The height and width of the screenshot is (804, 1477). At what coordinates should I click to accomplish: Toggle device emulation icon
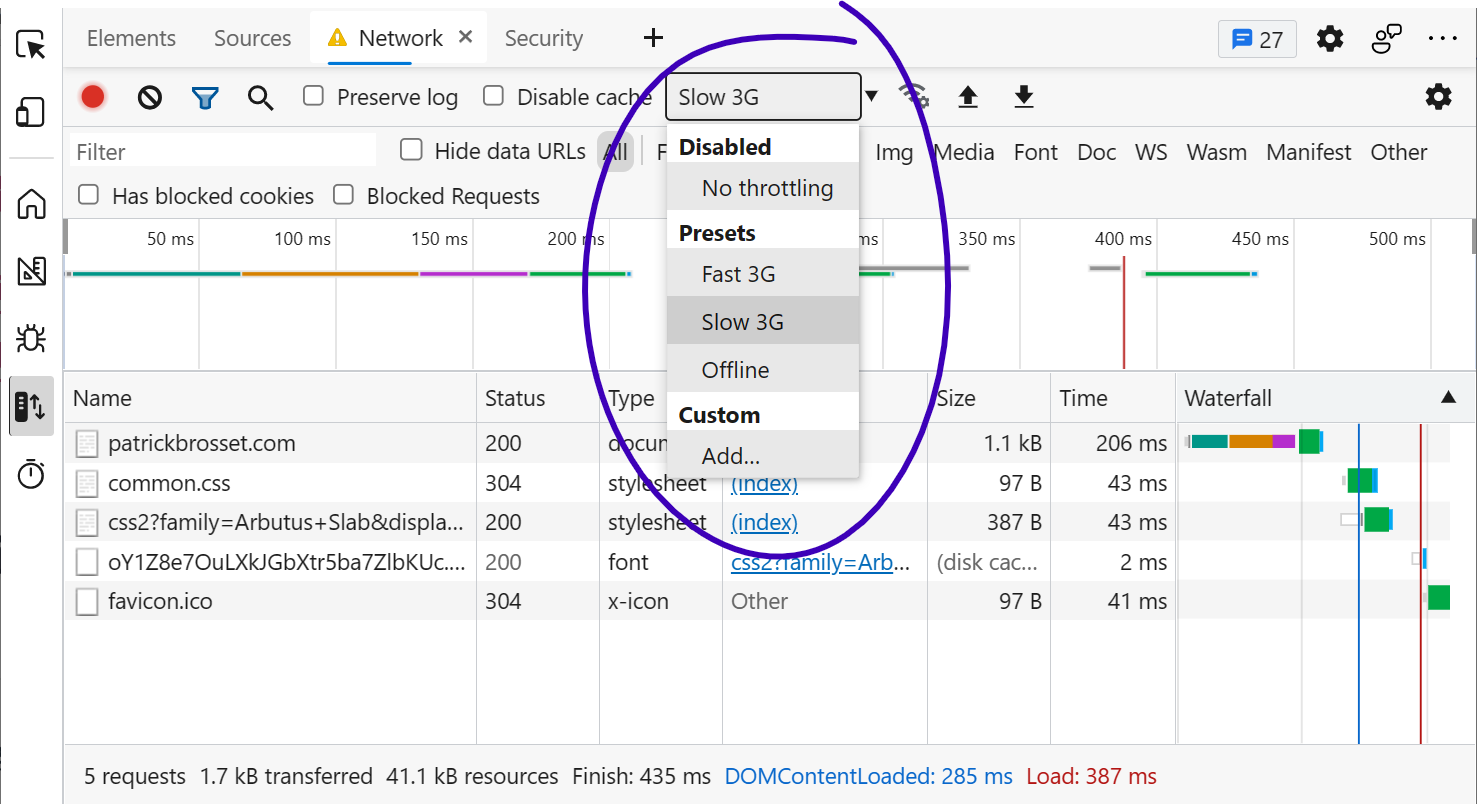point(32,112)
